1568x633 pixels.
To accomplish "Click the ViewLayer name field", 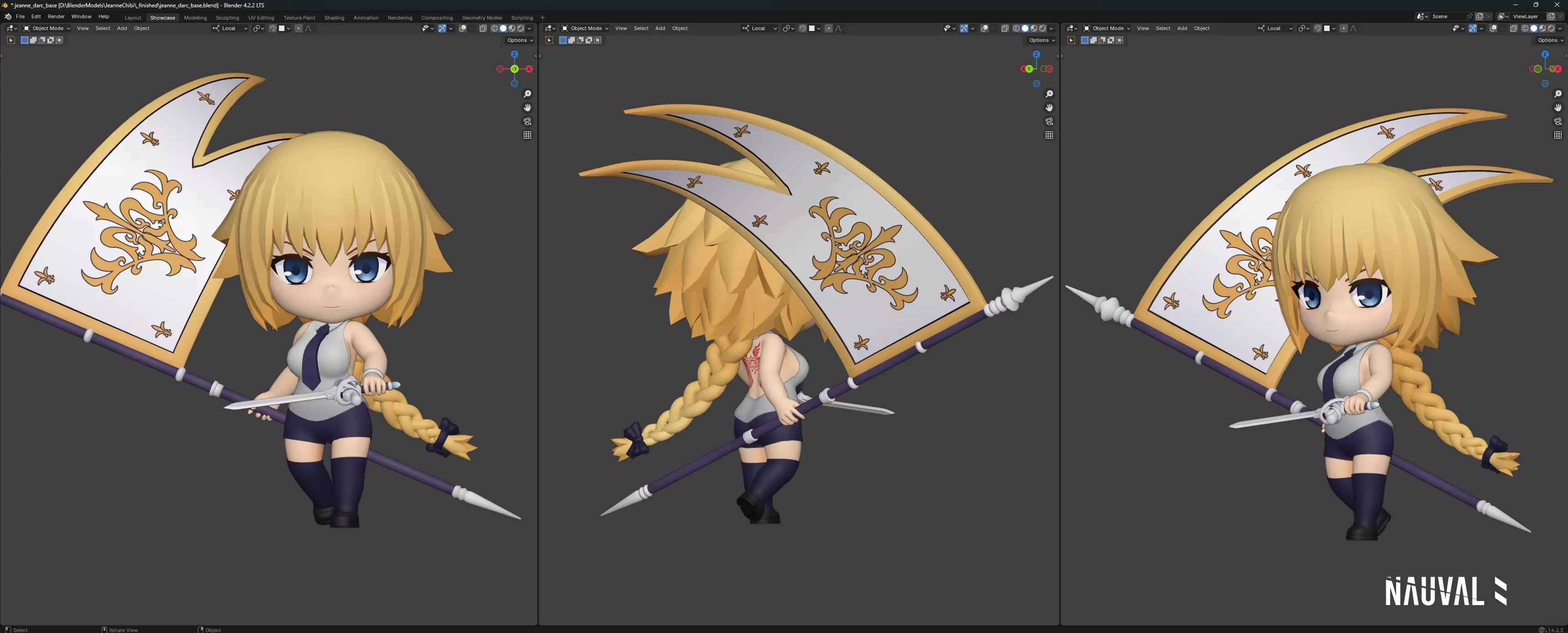I will [x=1528, y=16].
